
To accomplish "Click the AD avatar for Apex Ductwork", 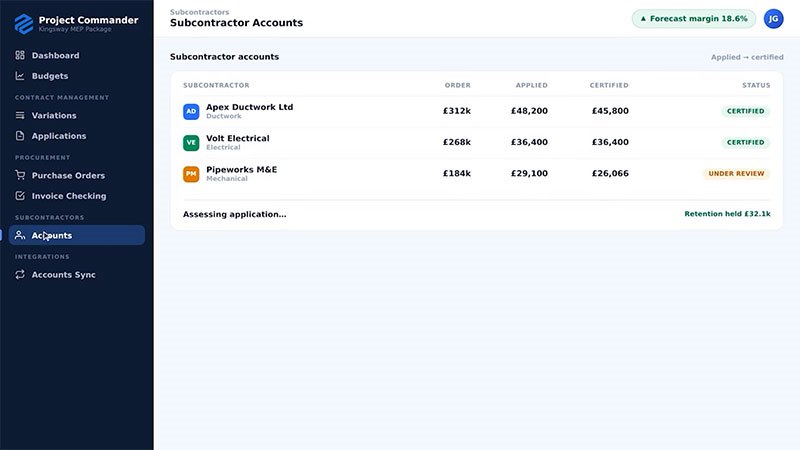I will pos(191,111).
